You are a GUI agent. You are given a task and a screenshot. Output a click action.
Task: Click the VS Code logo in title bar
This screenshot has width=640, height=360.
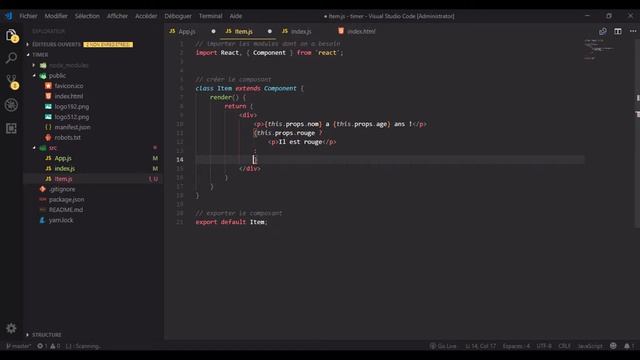coord(9,16)
